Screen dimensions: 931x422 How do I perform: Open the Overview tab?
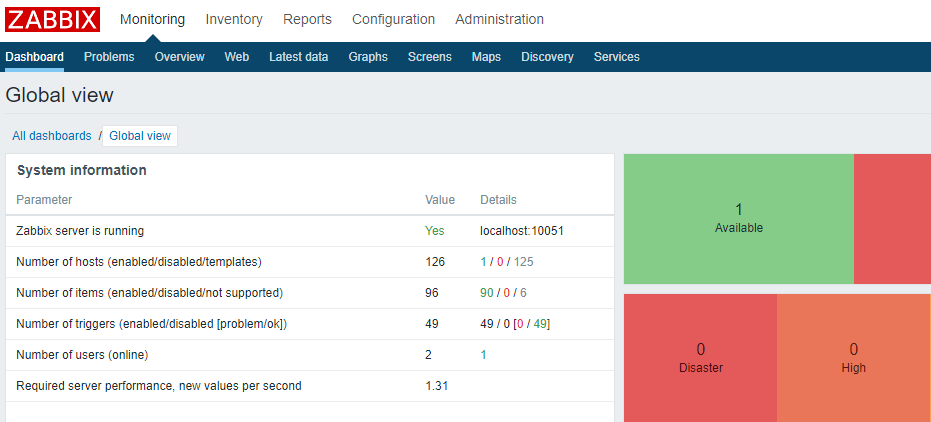tap(179, 57)
